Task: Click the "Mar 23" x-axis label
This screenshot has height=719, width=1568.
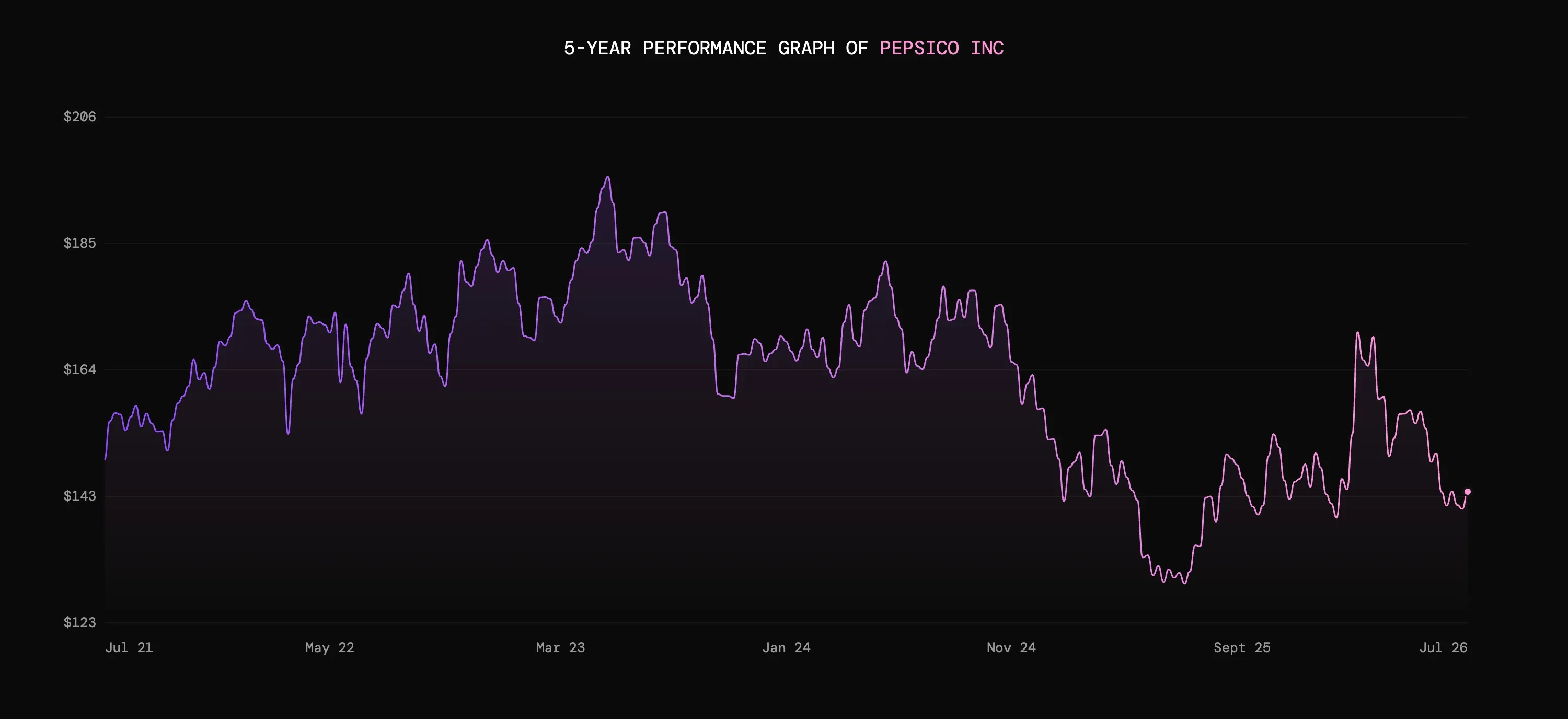Action: coord(560,648)
